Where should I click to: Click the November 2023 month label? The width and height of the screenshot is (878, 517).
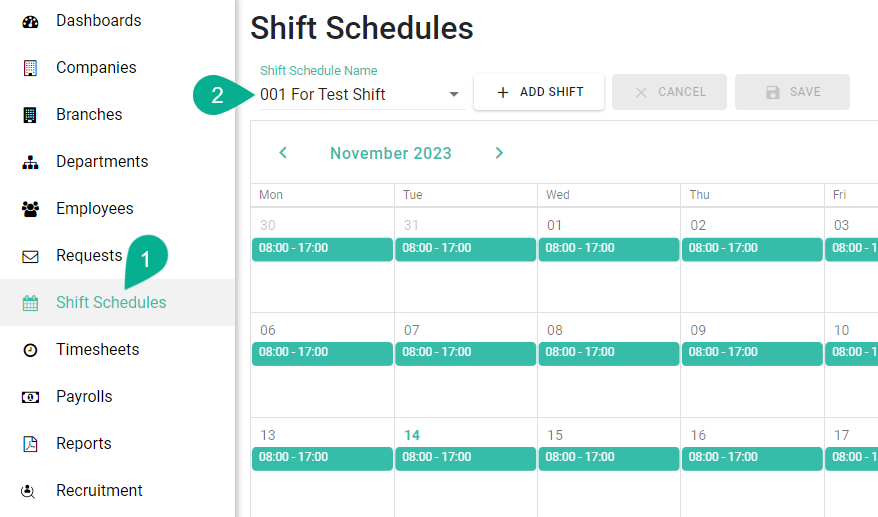point(391,154)
